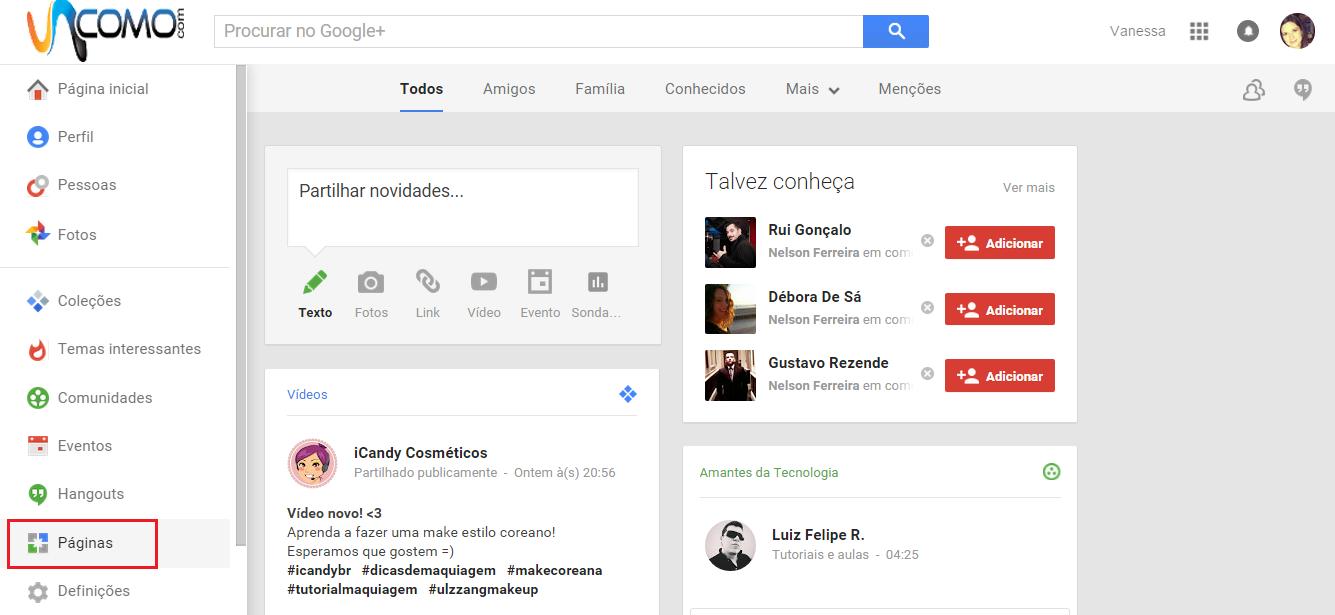Click the Procurar no Google+ search field
Image resolution: width=1335 pixels, height=615 pixels.
click(538, 31)
